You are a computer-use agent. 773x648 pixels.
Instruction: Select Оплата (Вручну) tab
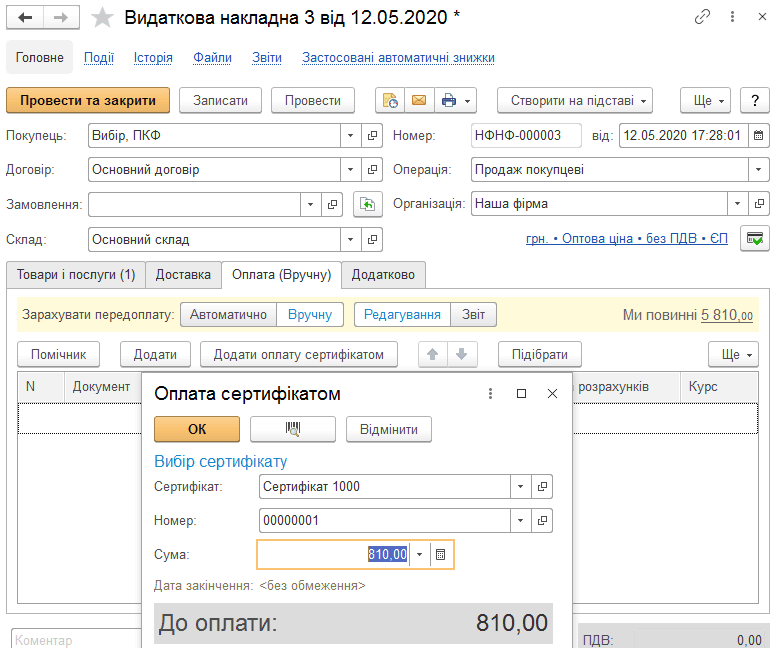(281, 275)
